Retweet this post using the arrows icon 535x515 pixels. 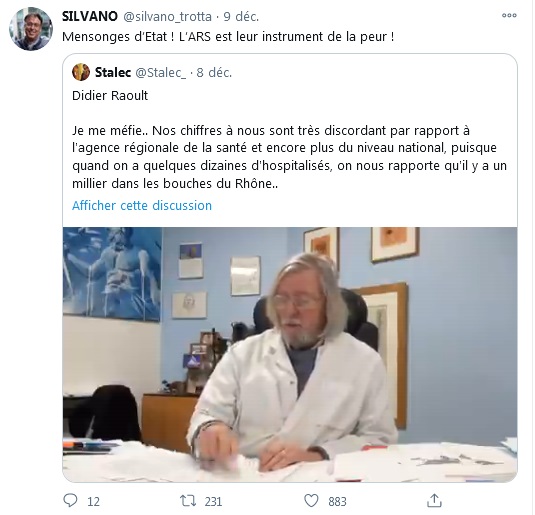188,501
